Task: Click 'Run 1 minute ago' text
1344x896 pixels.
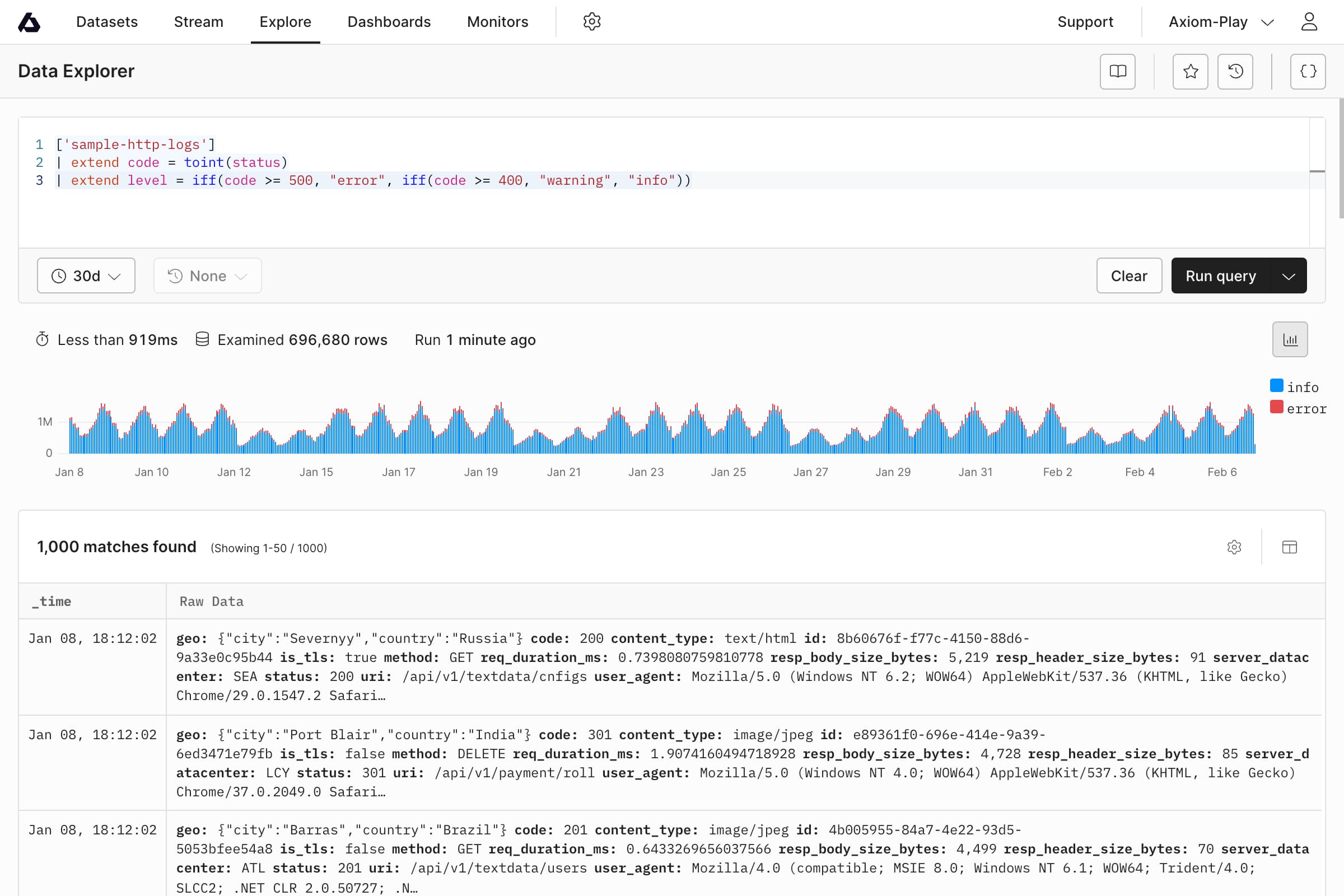Action: click(x=475, y=340)
